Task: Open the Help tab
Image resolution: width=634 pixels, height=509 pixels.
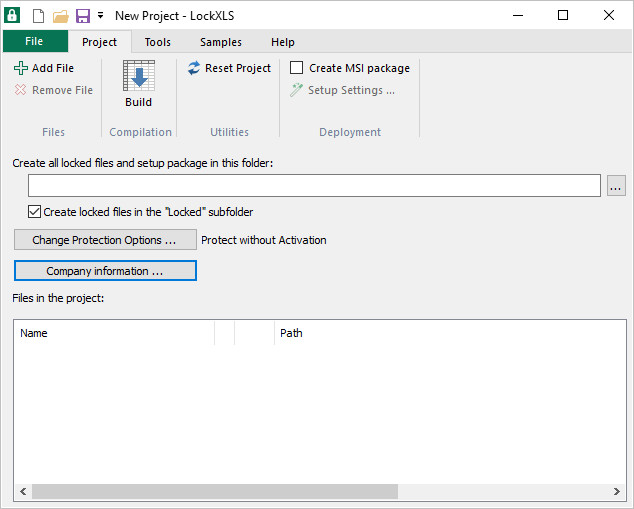Action: 283,42
